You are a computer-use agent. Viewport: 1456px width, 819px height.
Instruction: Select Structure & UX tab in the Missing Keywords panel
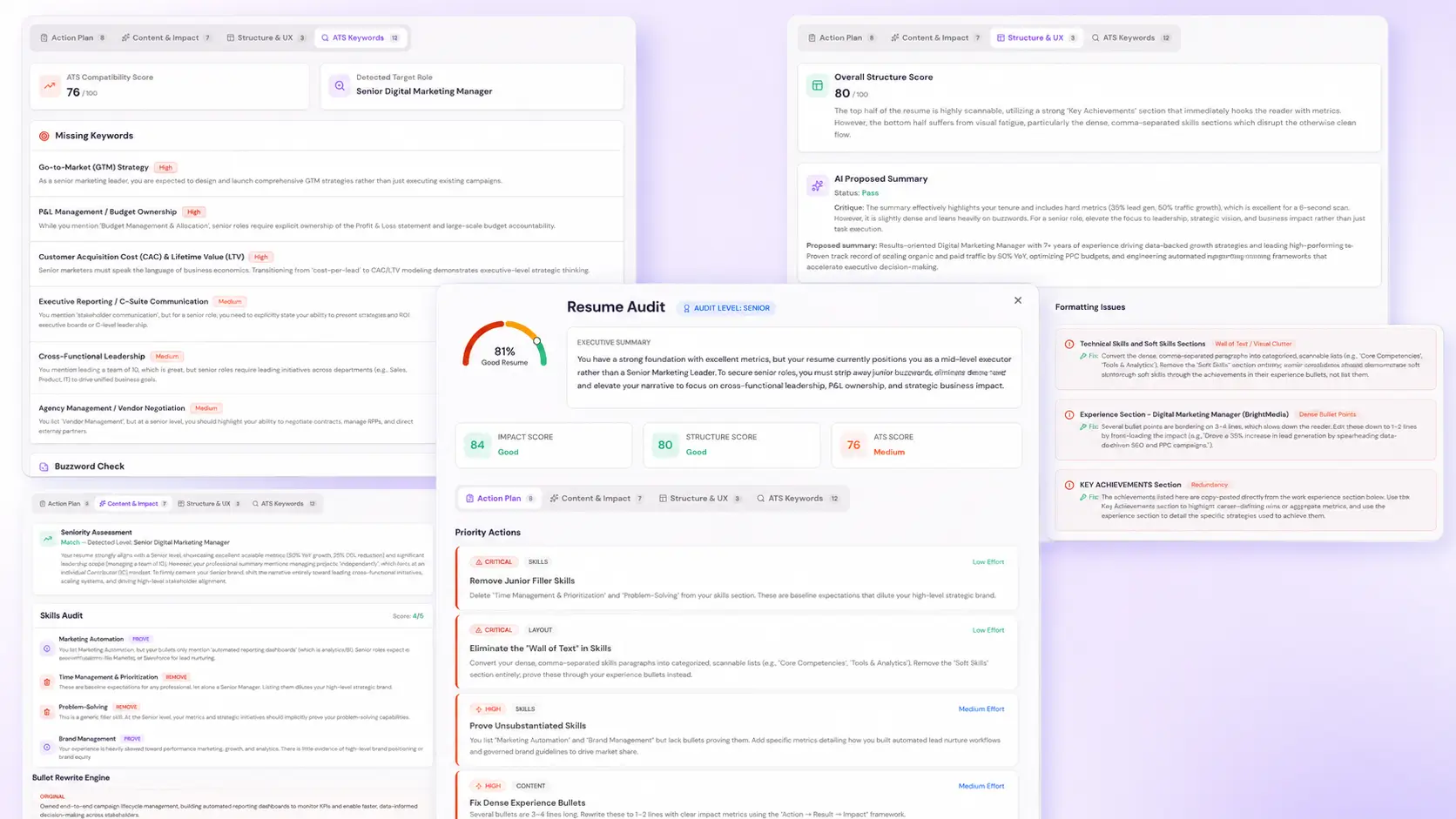click(266, 38)
